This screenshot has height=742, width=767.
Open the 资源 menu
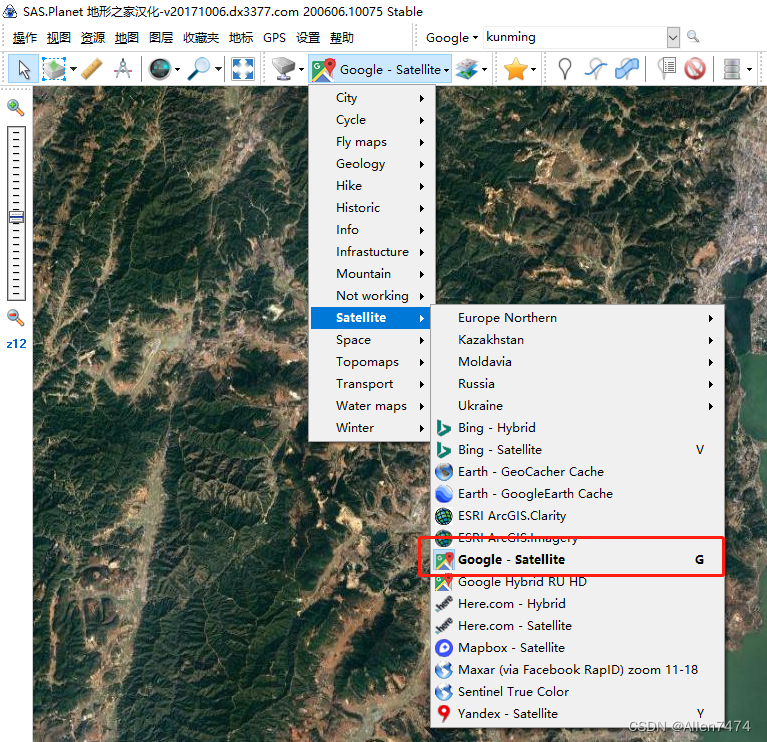93,38
